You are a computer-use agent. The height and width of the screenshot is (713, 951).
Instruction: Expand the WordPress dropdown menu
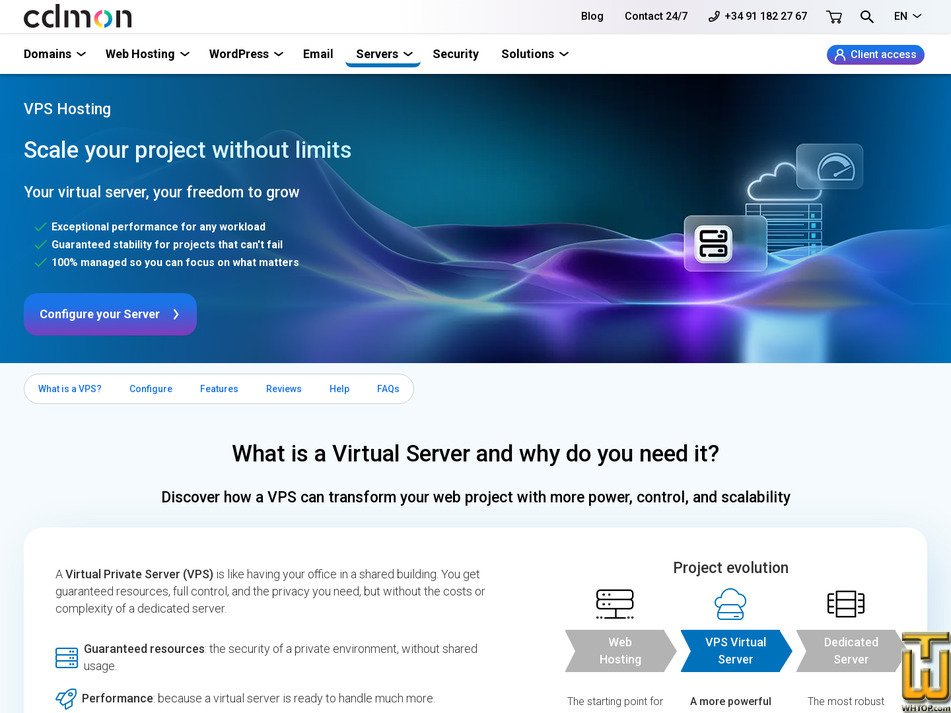pos(245,54)
